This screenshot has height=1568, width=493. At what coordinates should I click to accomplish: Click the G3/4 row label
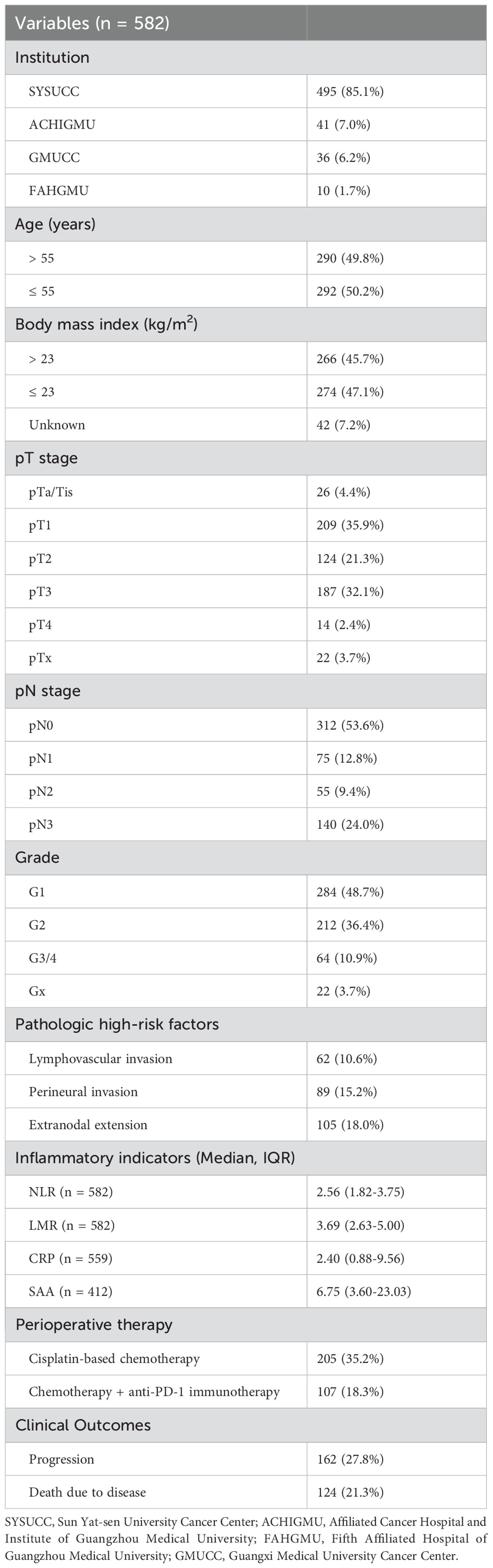[x=43, y=958]
